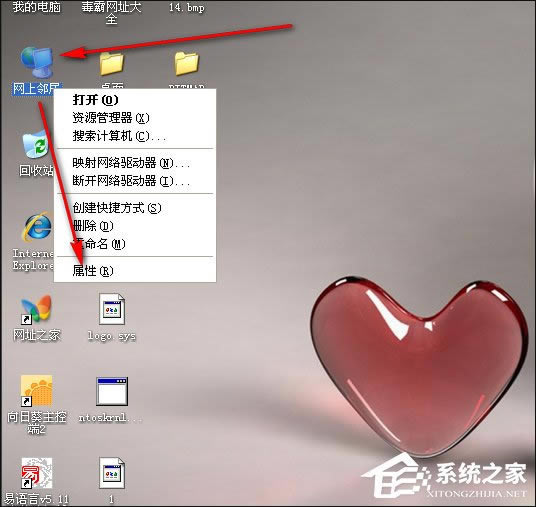Select the Internet Explorer desktop icon
The image size is (536, 507).
pyautogui.click(x=37, y=227)
